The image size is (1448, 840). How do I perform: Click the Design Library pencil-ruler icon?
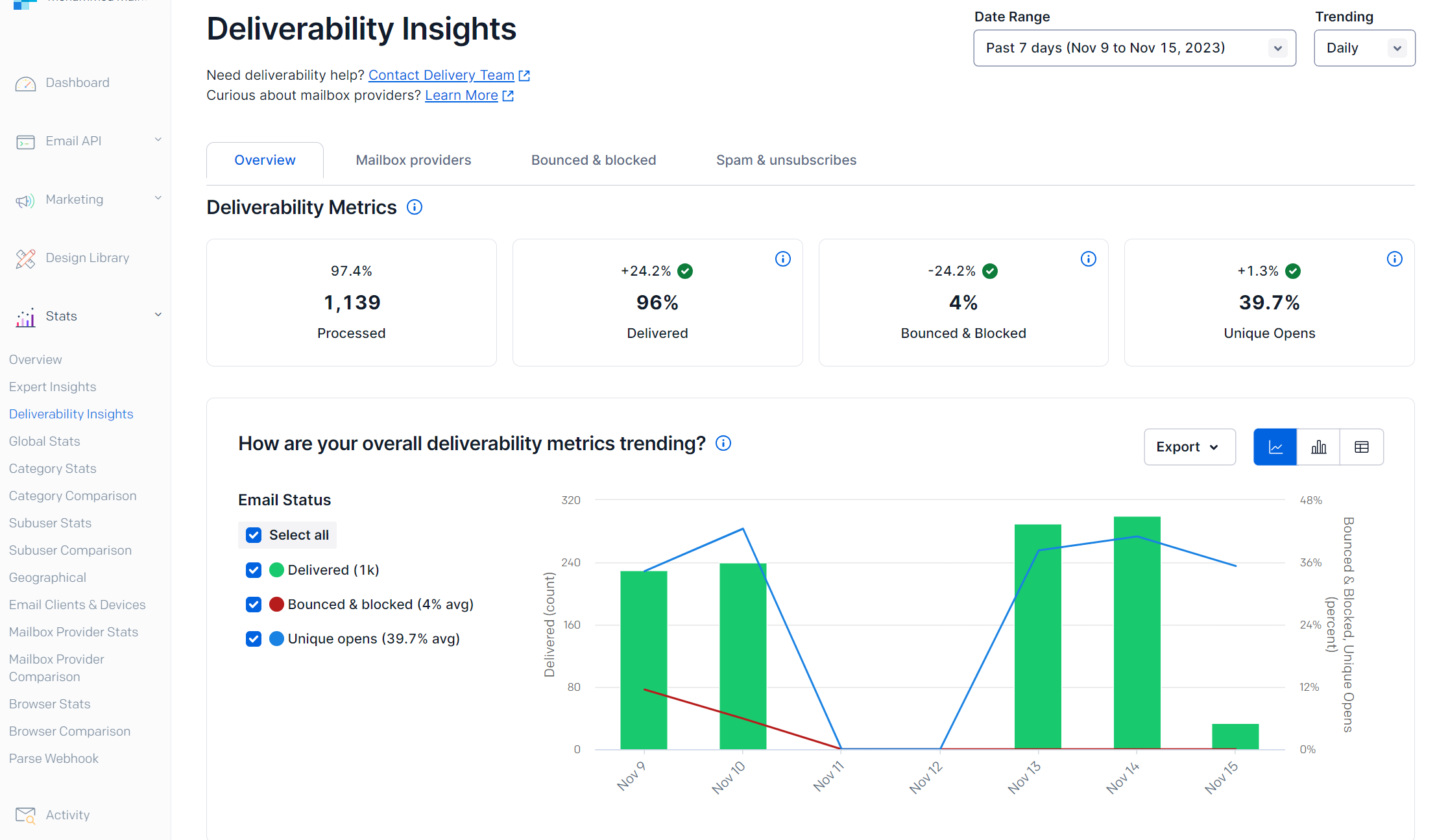point(25,259)
